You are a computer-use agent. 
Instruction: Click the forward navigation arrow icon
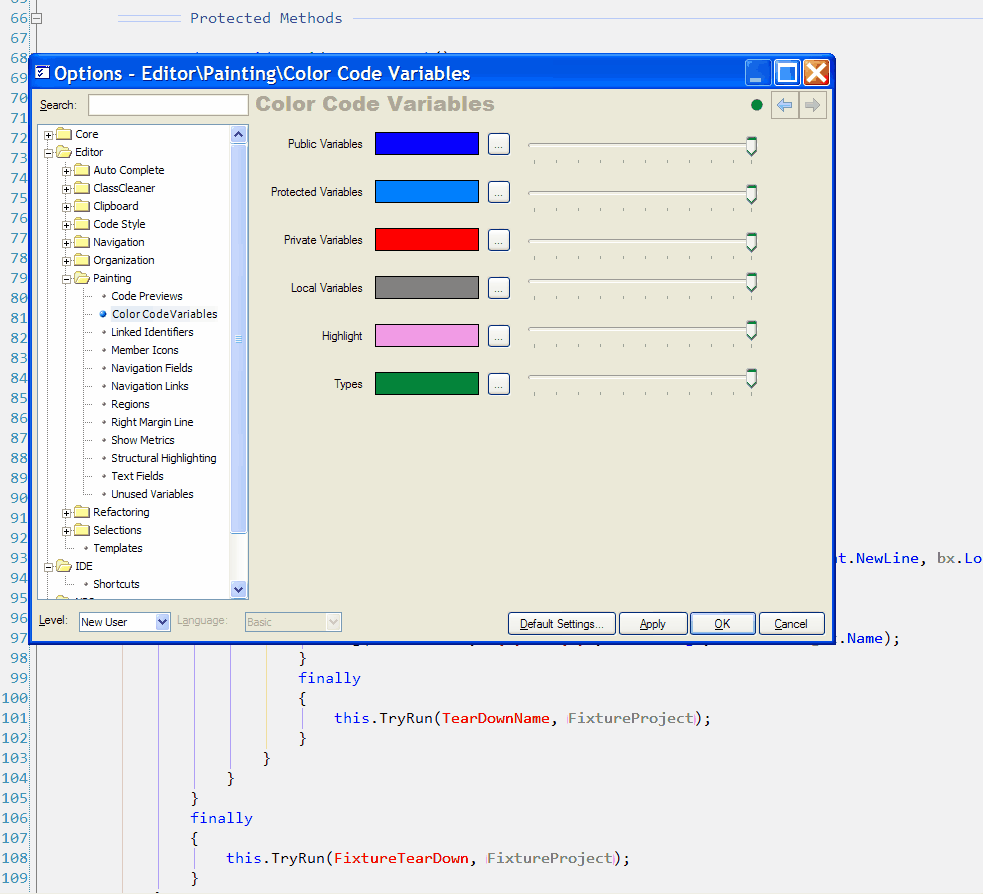coord(813,105)
